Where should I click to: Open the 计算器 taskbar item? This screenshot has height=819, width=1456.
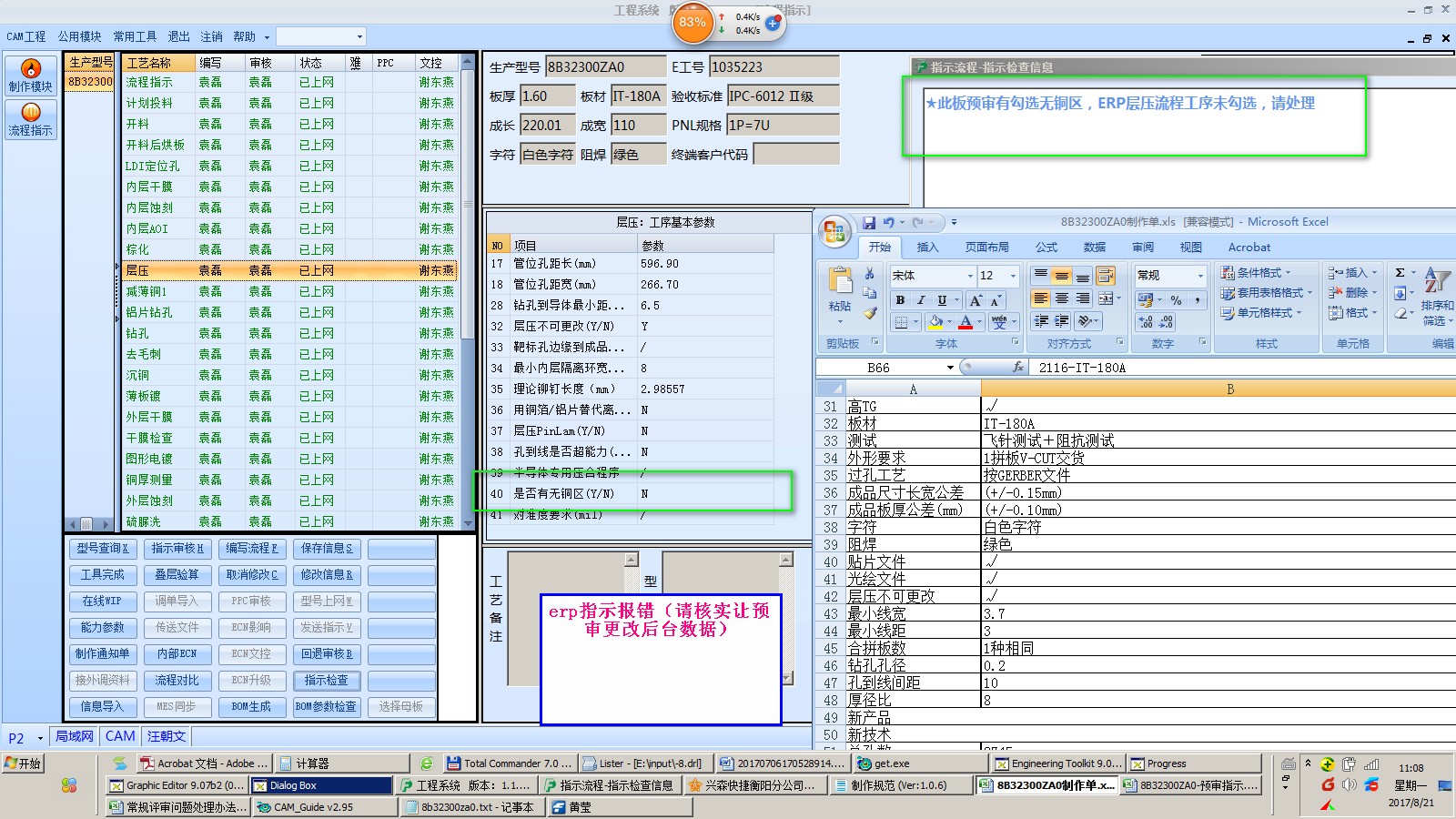[340, 763]
